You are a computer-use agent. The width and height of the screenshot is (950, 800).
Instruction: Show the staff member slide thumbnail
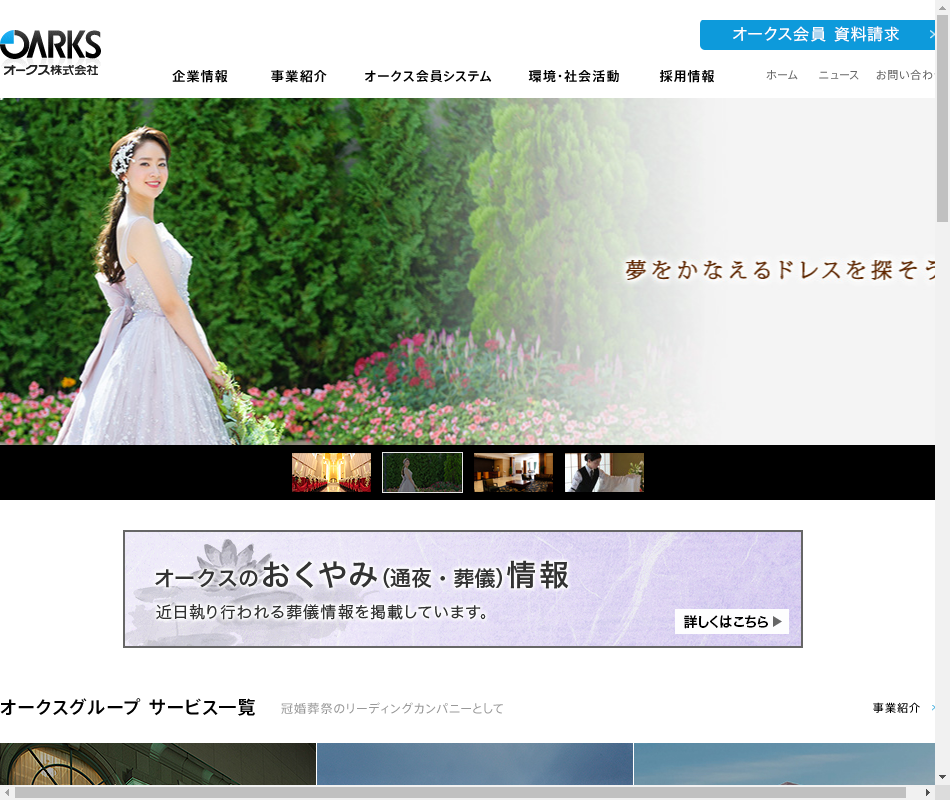tap(604, 473)
